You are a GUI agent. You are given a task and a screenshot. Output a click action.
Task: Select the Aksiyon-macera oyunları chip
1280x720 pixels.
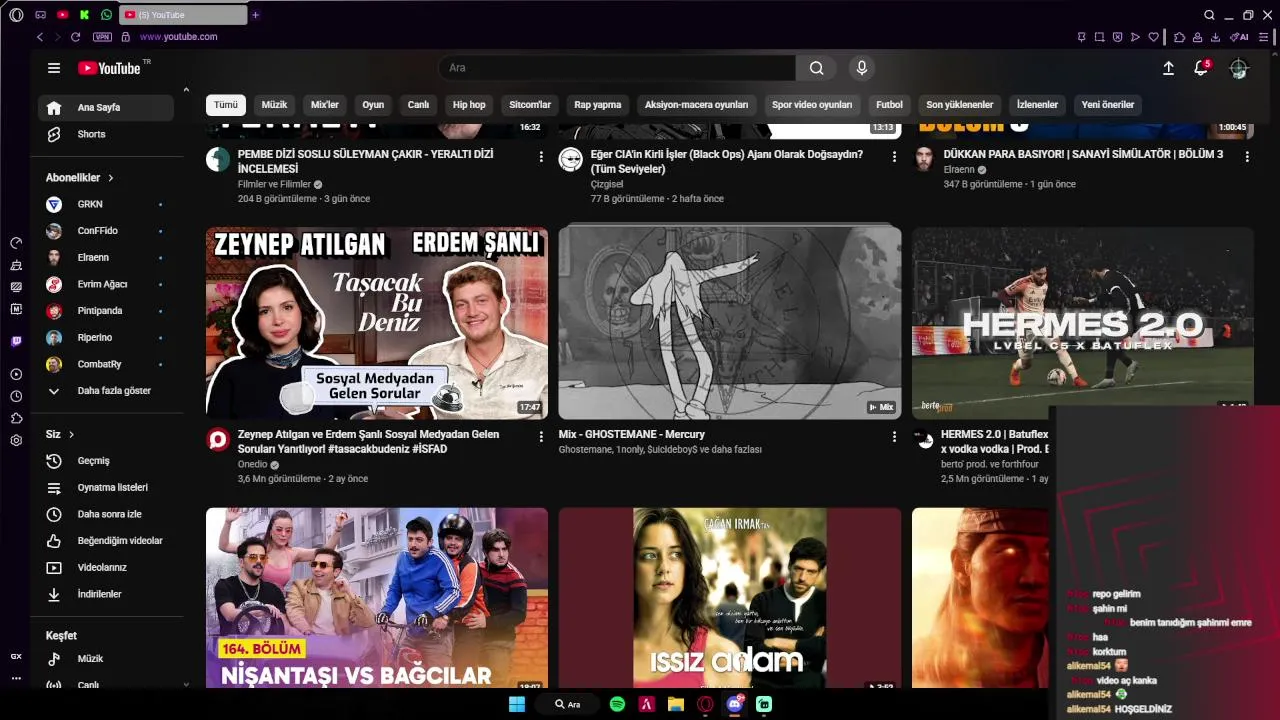click(696, 105)
